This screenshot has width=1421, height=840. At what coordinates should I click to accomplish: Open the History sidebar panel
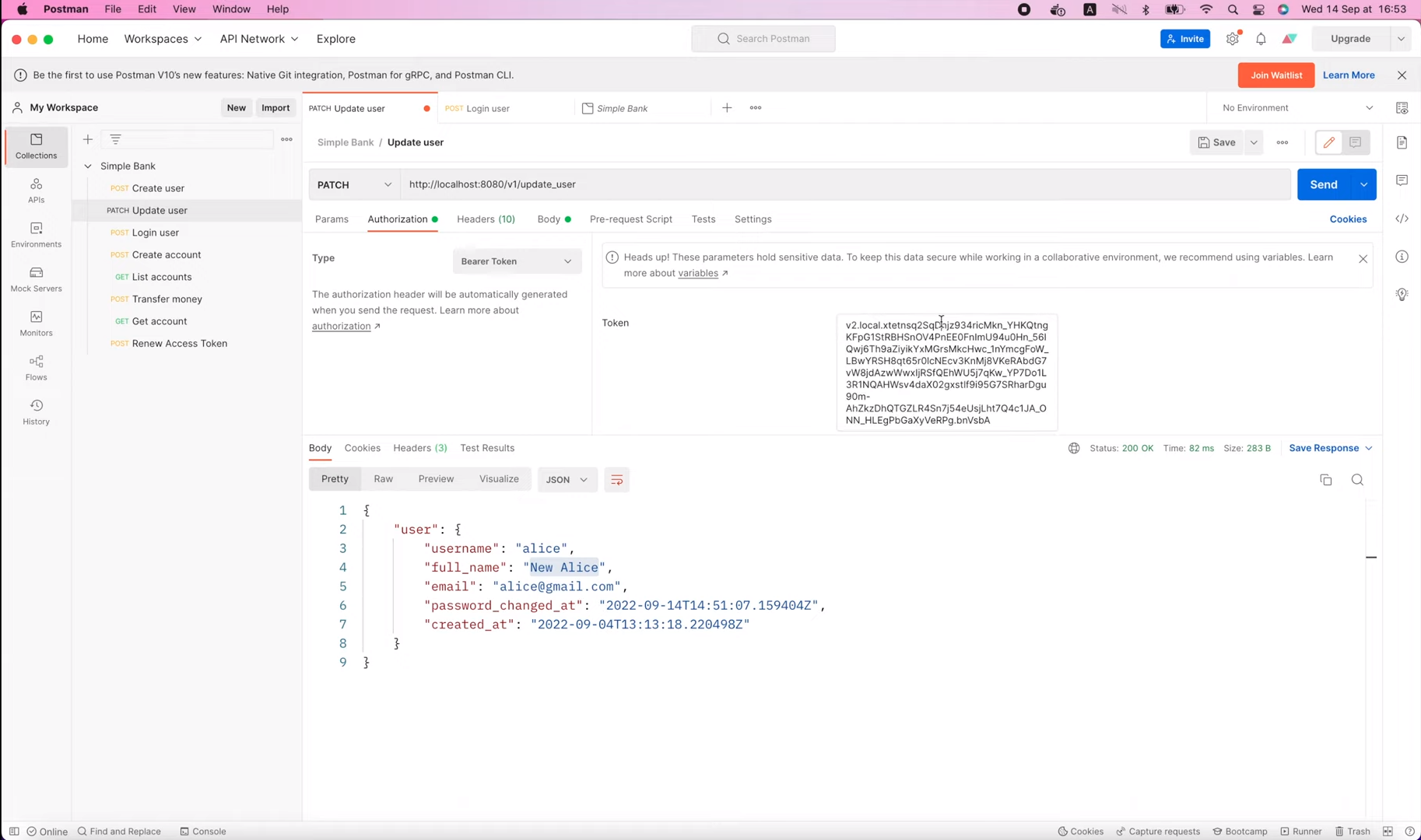point(36,412)
